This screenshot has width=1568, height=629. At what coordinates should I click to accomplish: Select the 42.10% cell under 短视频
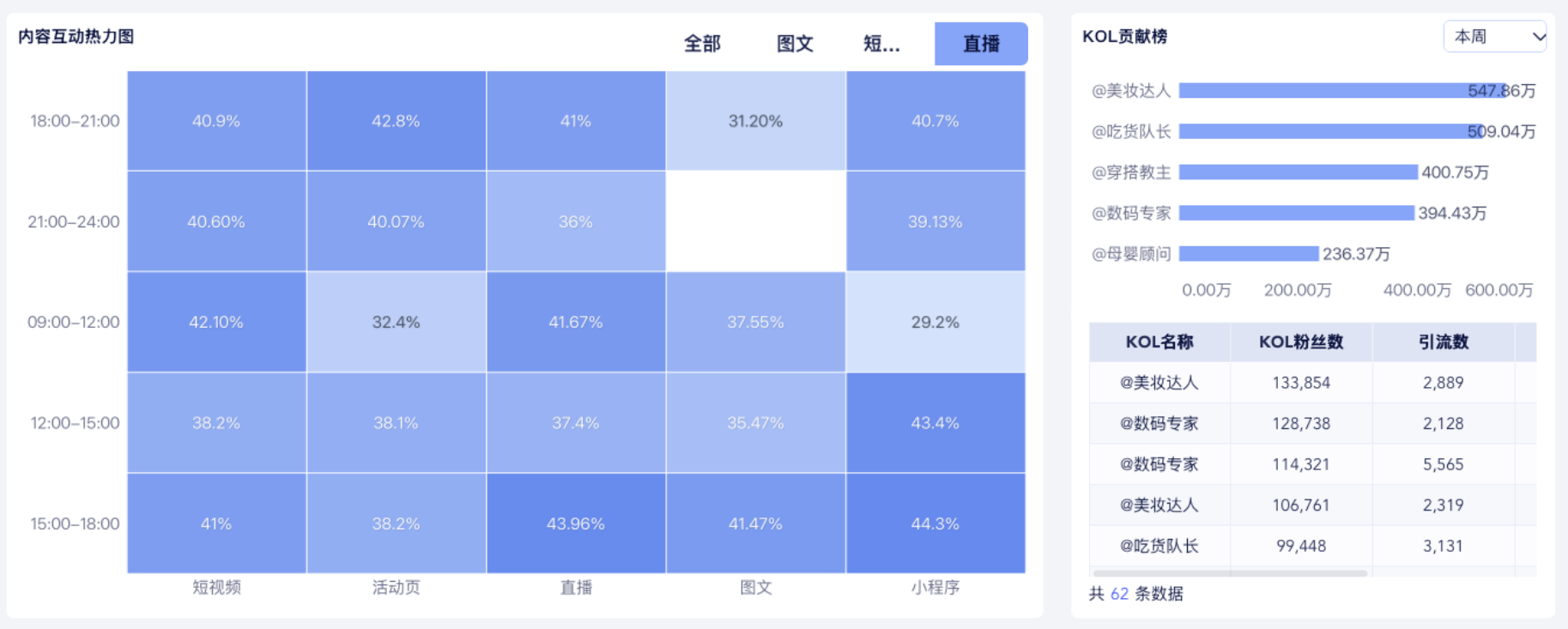[216, 322]
